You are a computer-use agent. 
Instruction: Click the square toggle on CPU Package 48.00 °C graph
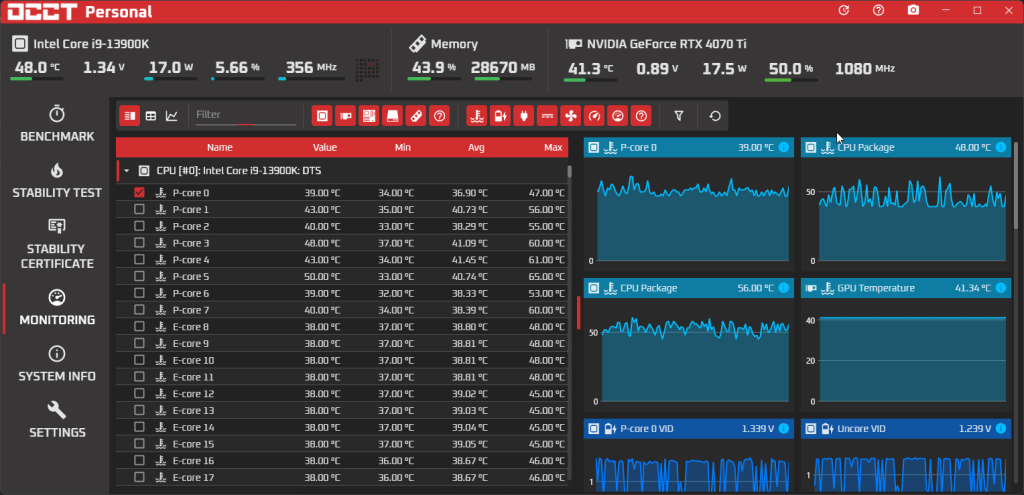(810, 148)
